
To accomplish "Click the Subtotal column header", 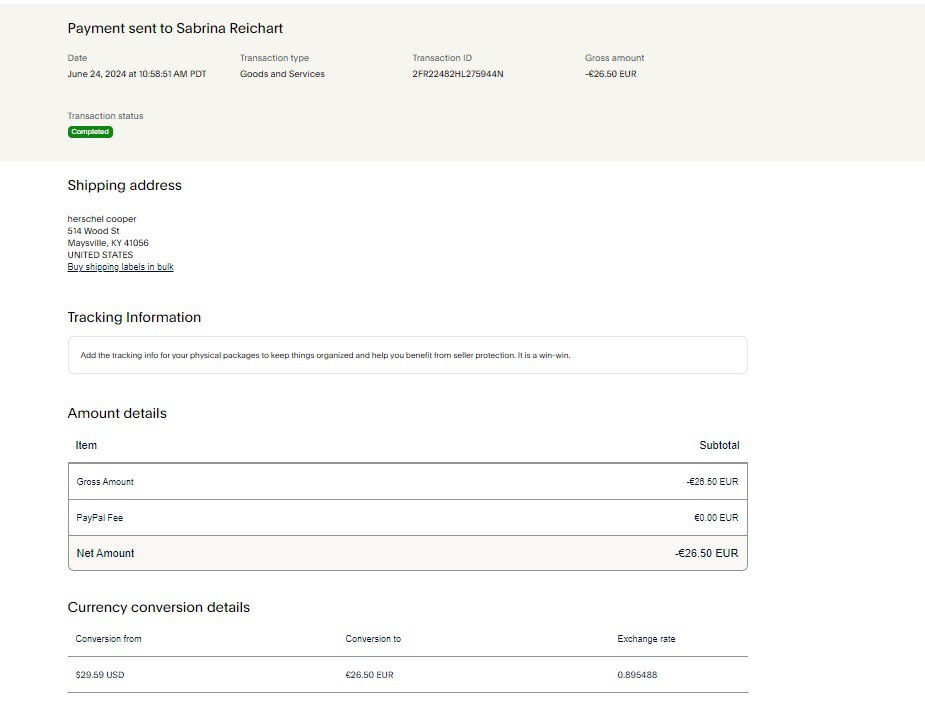I will [x=719, y=445].
